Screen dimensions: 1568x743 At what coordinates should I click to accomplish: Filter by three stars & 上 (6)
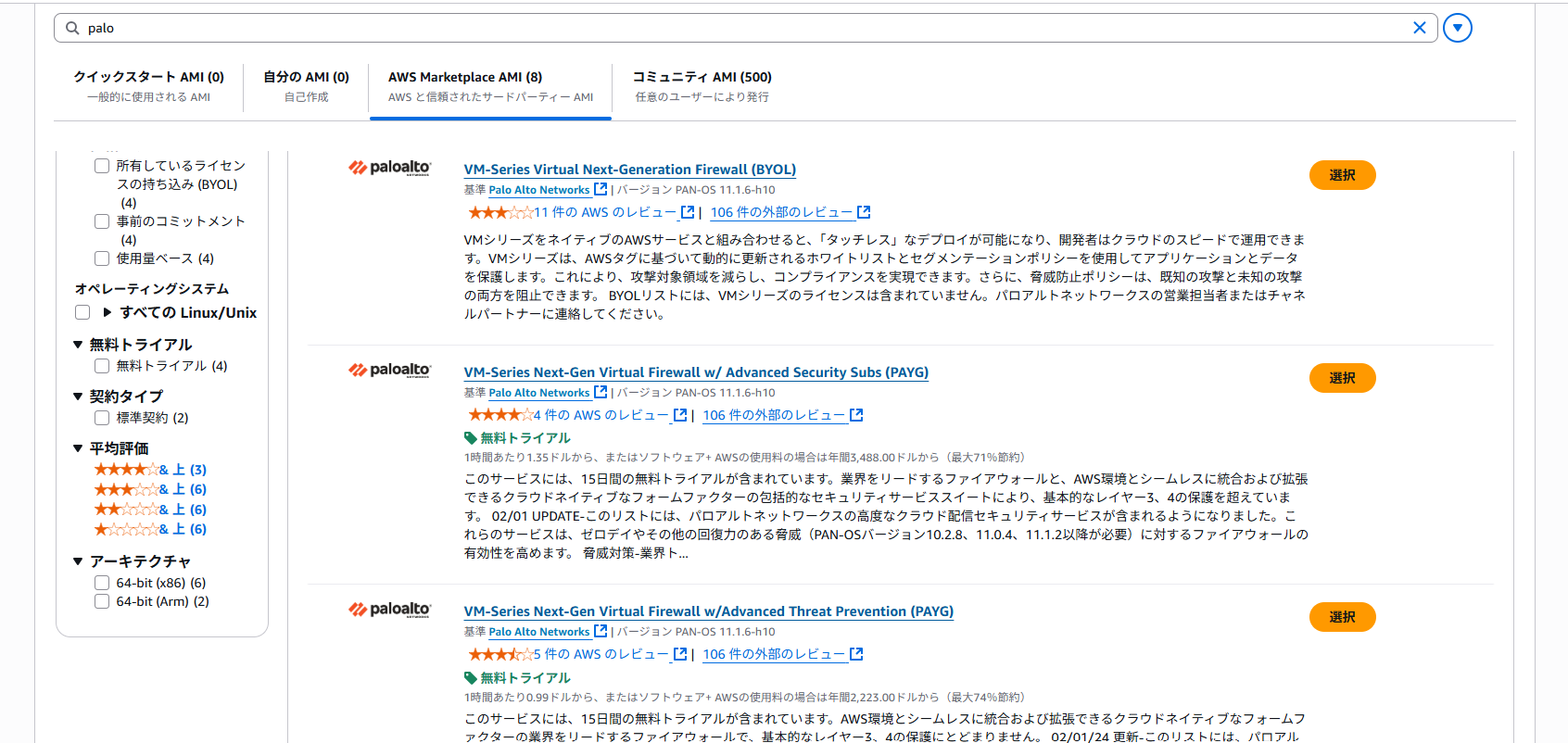pos(150,489)
